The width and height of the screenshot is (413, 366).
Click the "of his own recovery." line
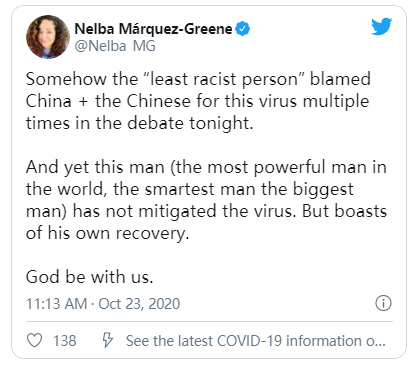107,233
